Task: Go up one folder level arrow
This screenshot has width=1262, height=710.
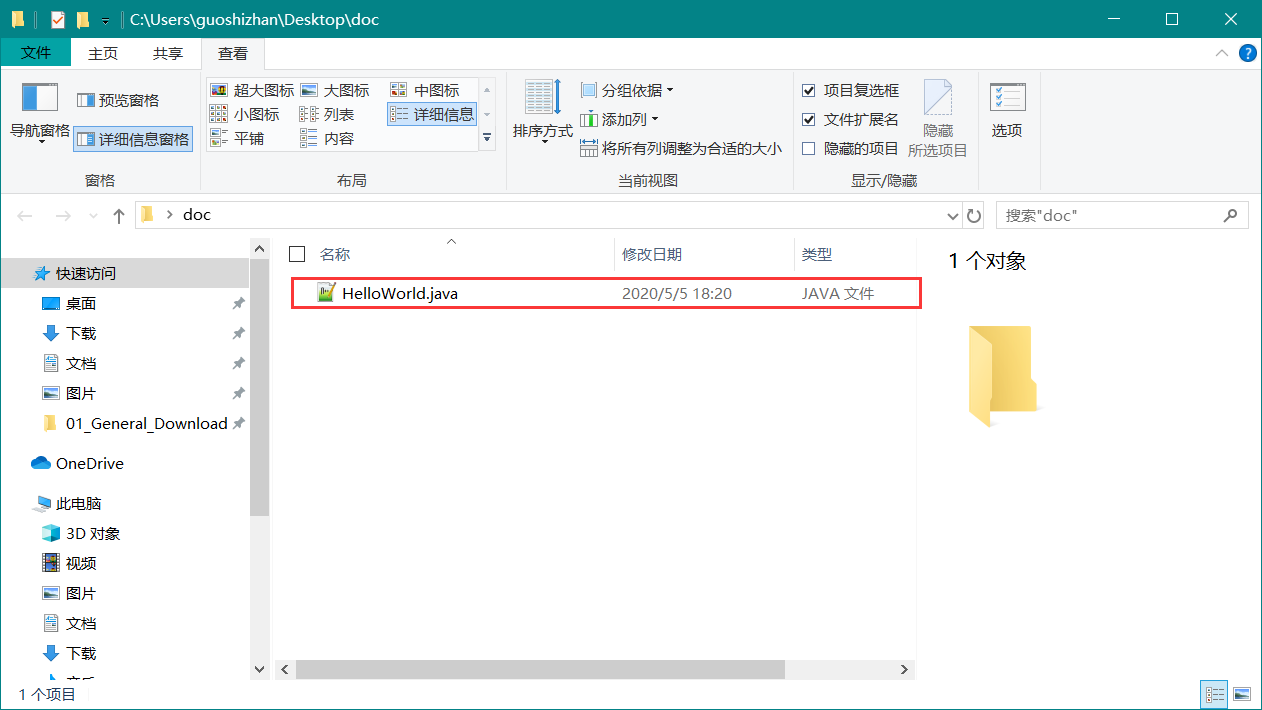Action: pos(119,215)
